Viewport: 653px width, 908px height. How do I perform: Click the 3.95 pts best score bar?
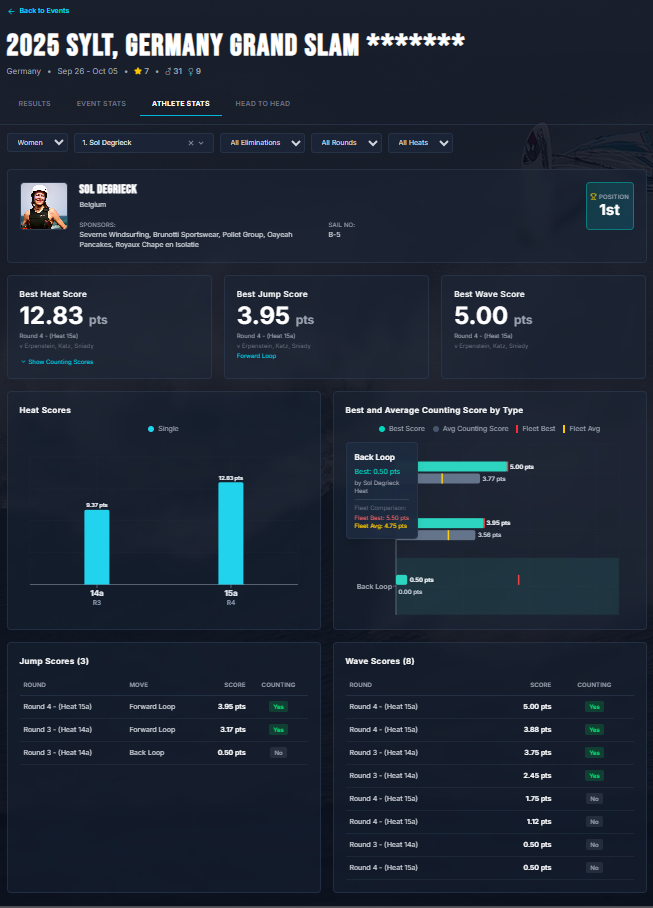pyautogui.click(x=451, y=523)
